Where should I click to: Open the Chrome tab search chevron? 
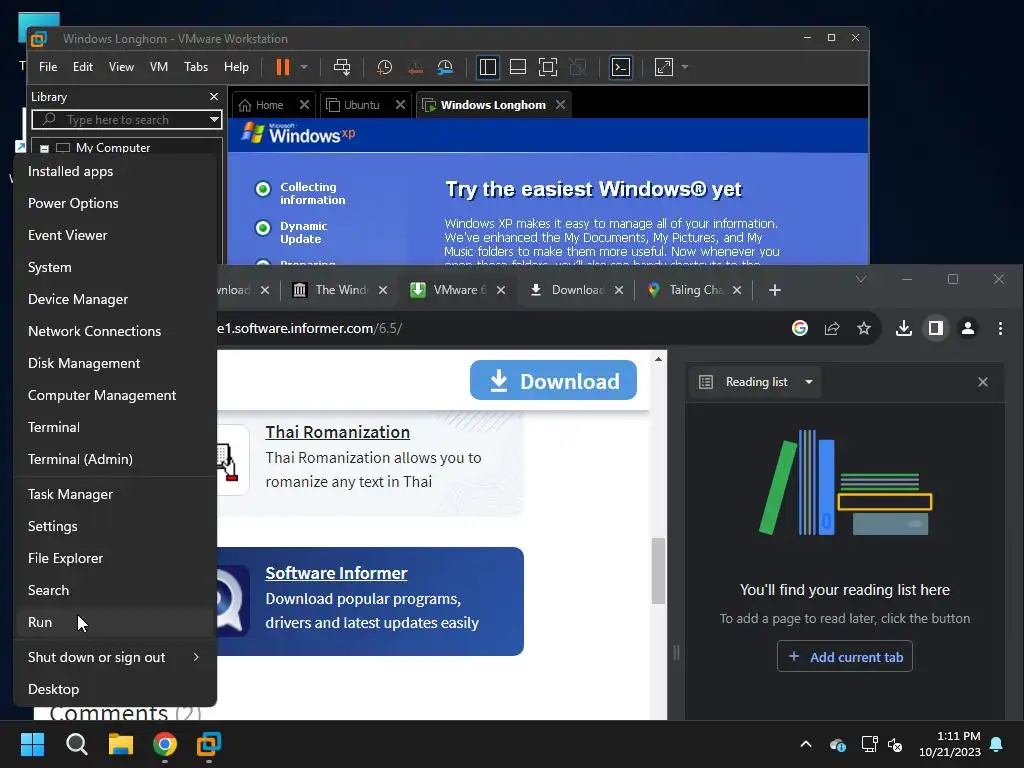click(x=861, y=279)
